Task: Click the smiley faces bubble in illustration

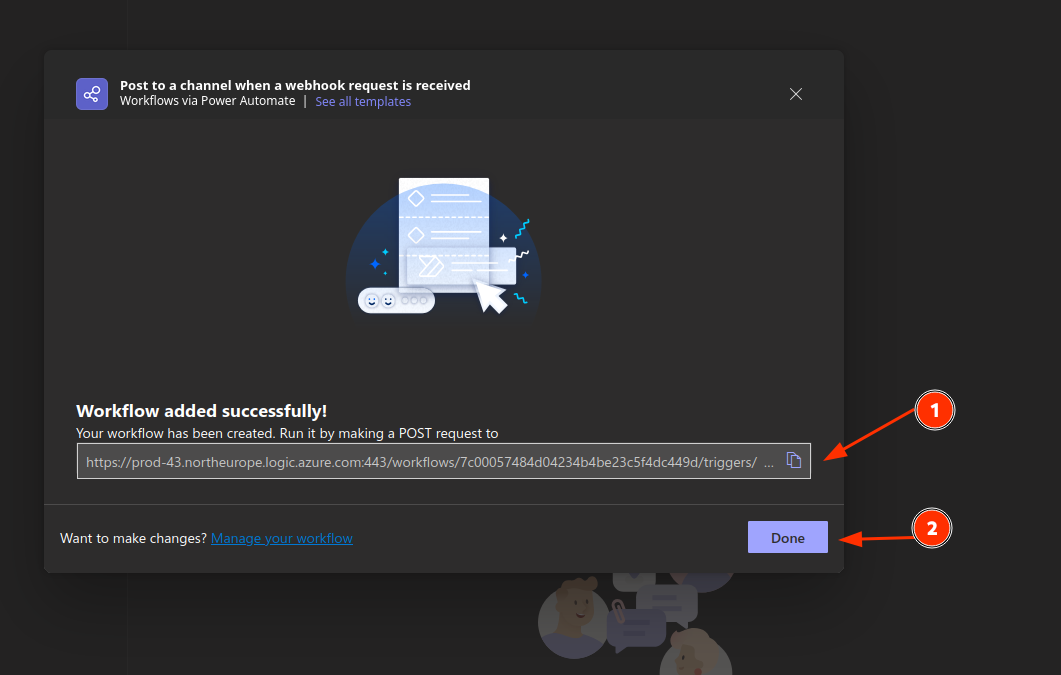Action: (x=396, y=300)
